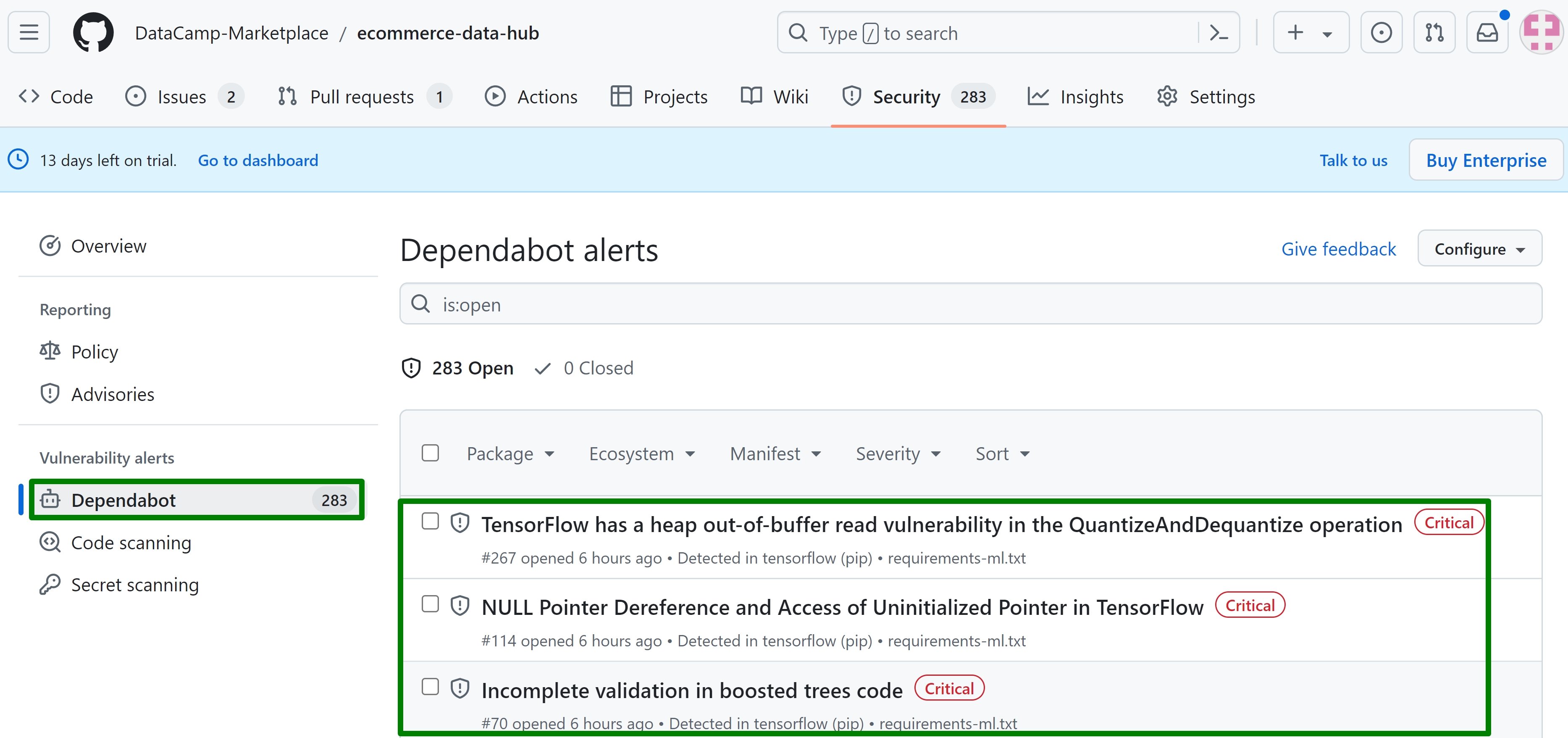Image resolution: width=1568 pixels, height=738 pixels.
Task: Open the Insights tab
Action: [1076, 97]
